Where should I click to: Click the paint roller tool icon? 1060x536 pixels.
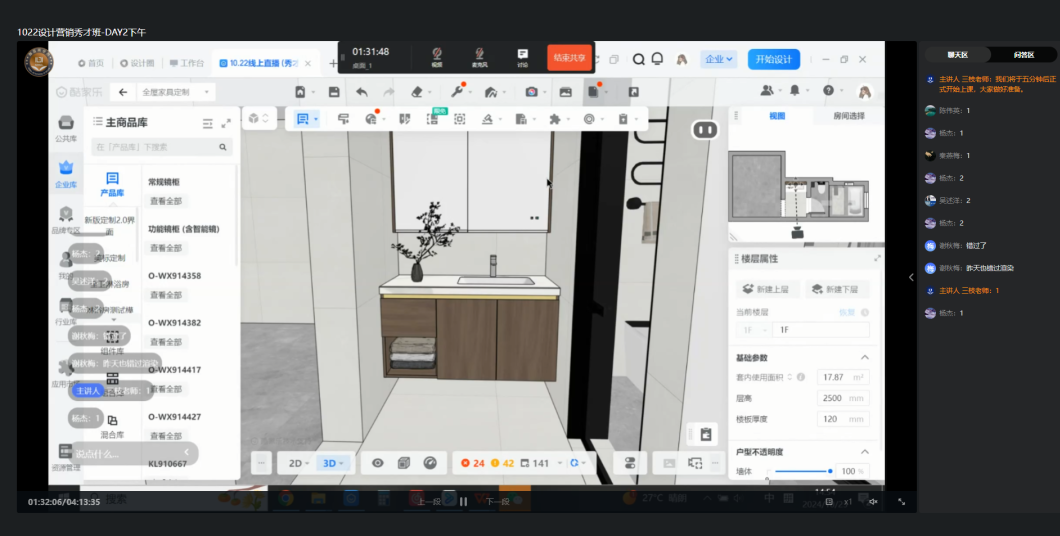(x=343, y=119)
